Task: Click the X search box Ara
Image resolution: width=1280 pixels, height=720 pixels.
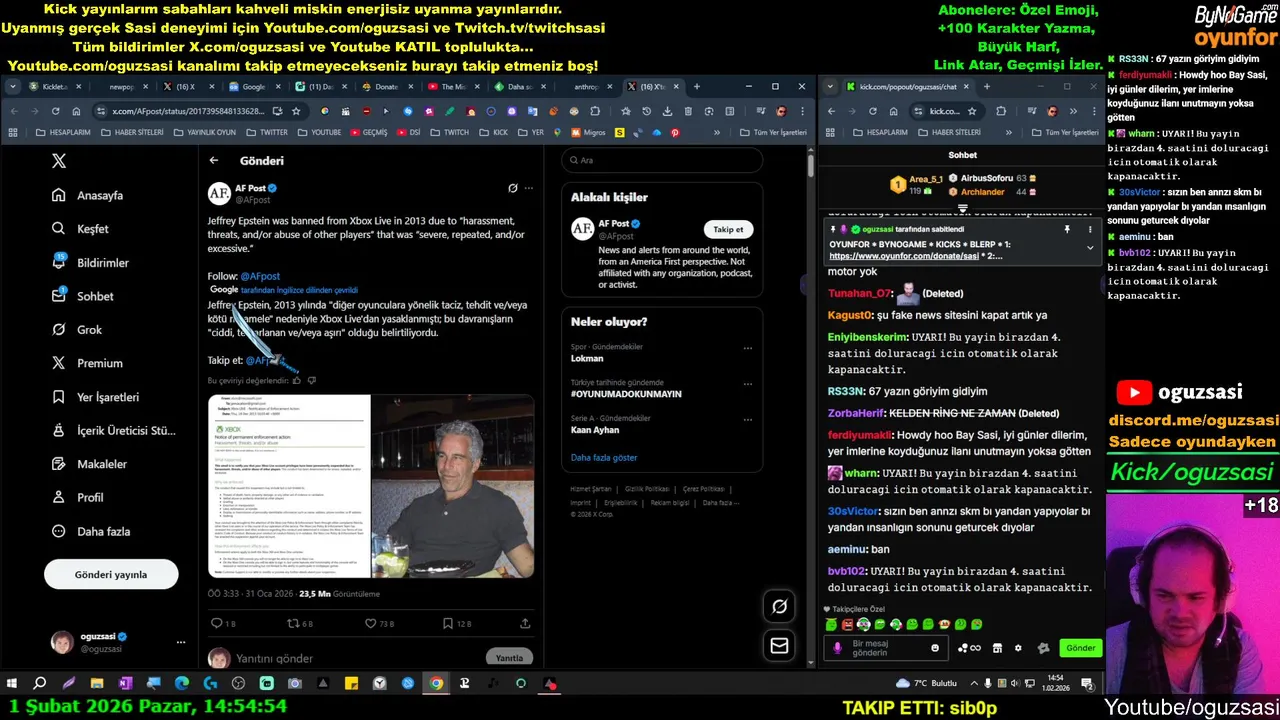Action: [662, 160]
